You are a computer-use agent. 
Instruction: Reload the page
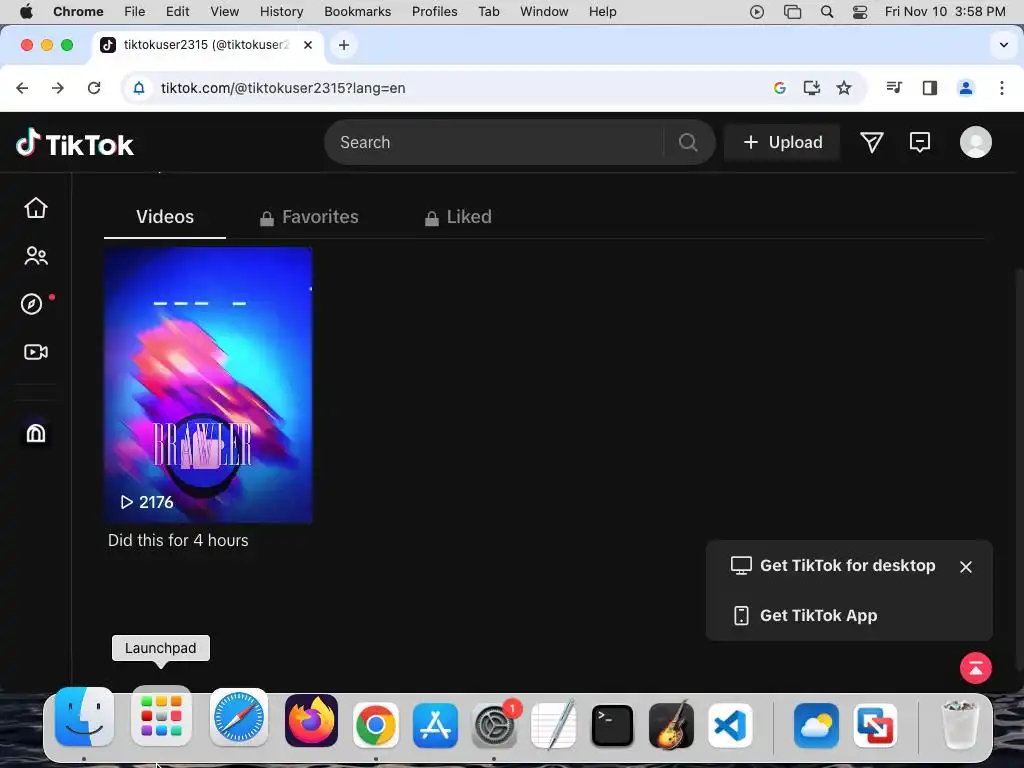[x=94, y=88]
